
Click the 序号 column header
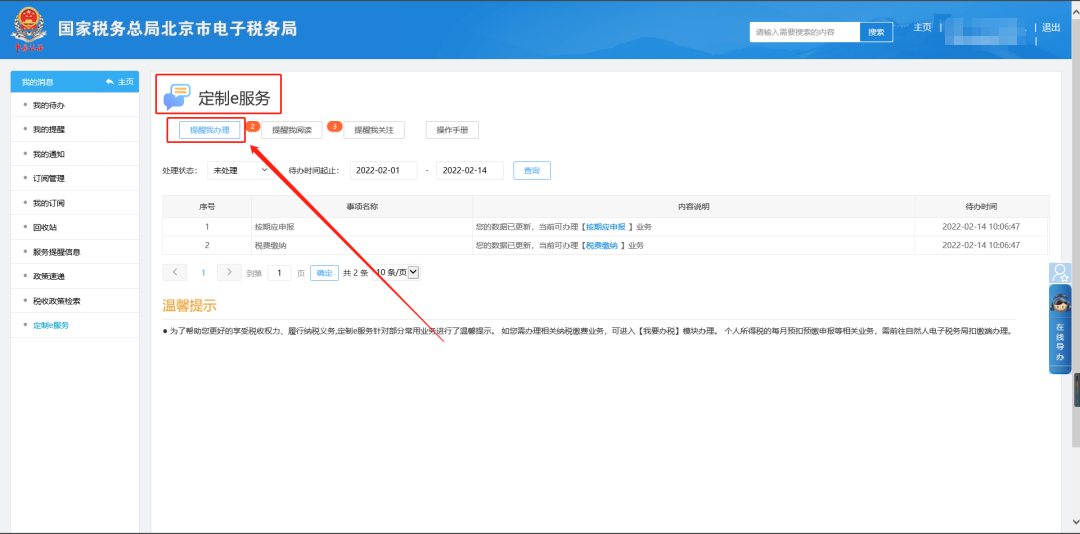coord(207,207)
